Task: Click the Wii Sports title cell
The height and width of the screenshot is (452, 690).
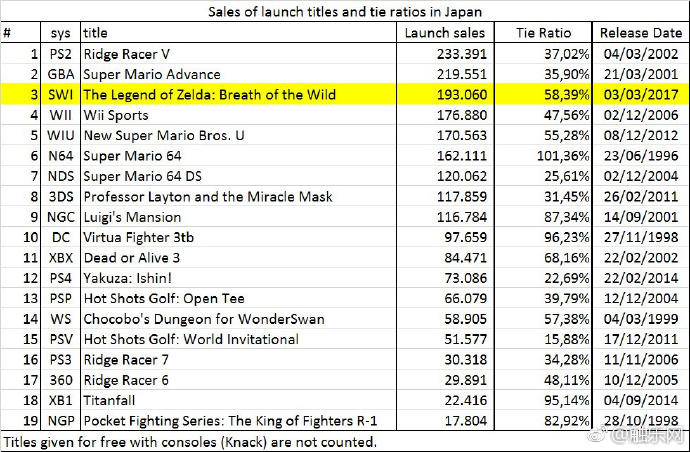Action: [239, 115]
